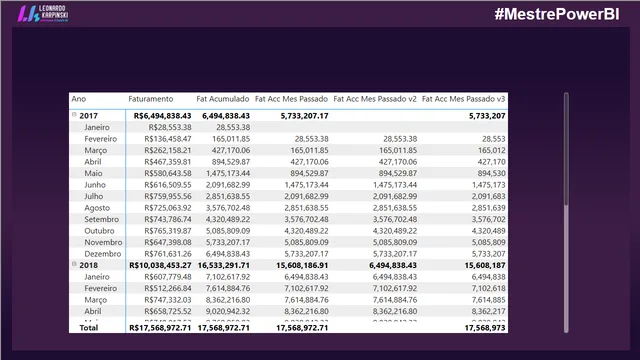Select the Novembro row label
640x360 pixels.
[103, 242]
